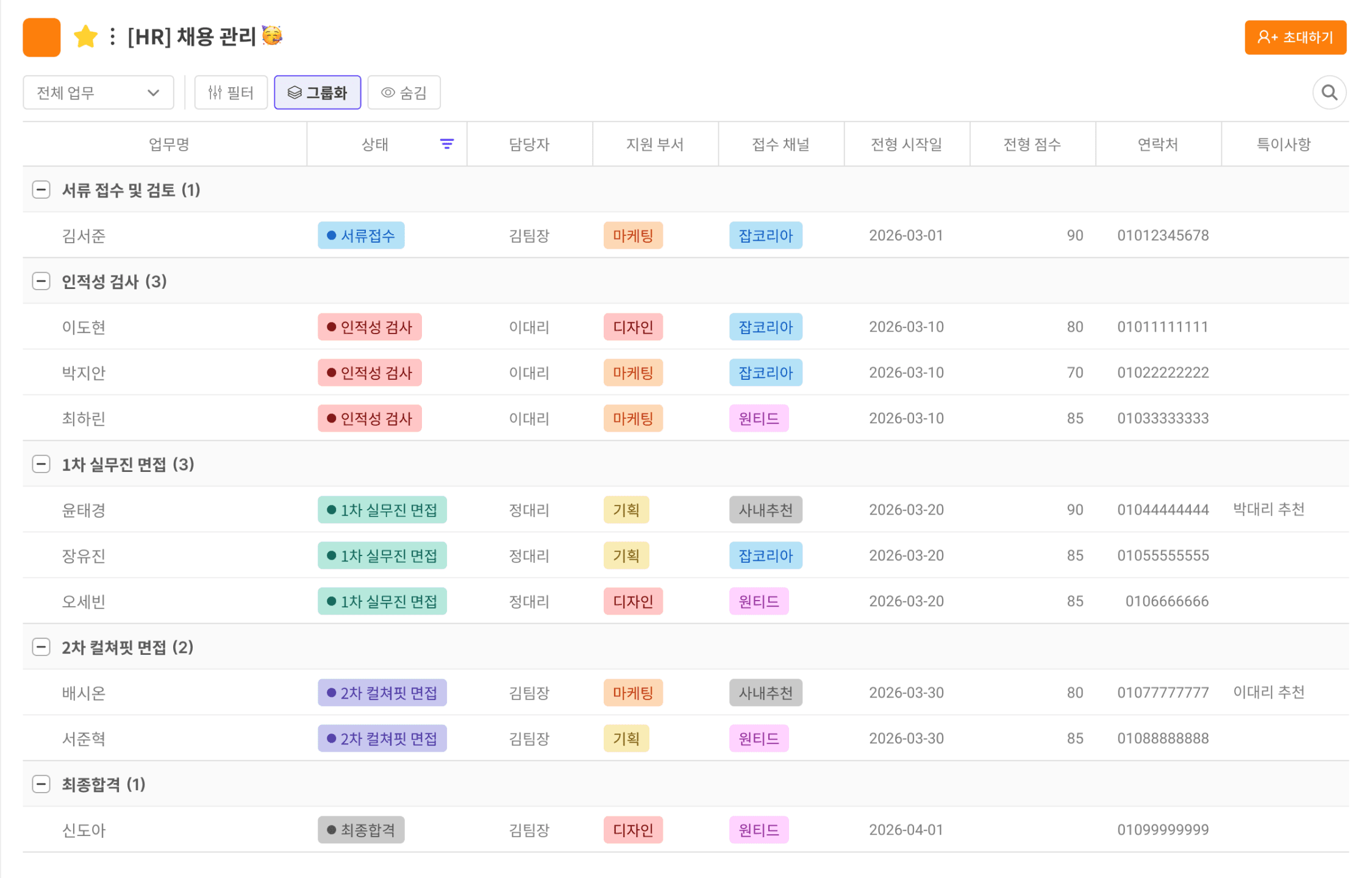
Task: Collapse the 인적성 검사 group
Action: click(41, 281)
